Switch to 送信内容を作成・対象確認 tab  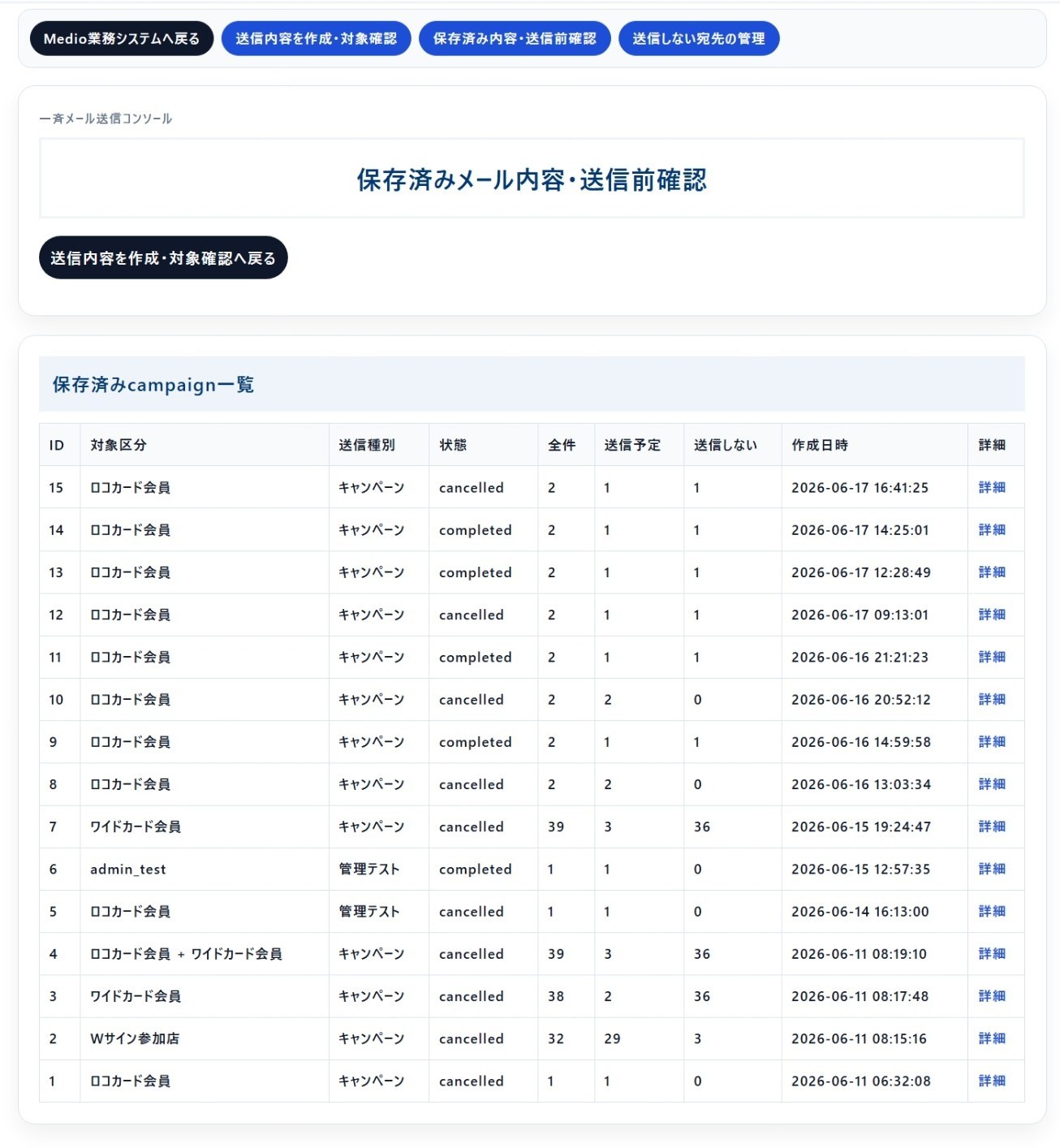tap(316, 39)
